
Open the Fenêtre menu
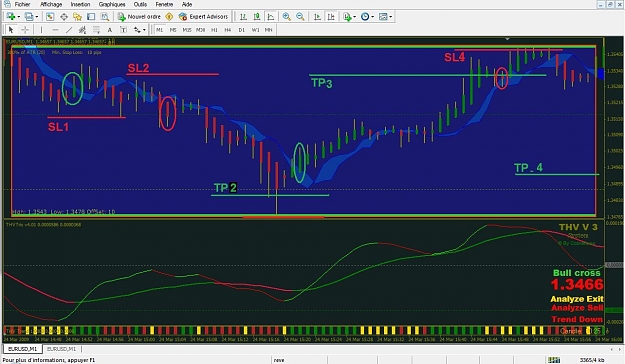(164, 4)
